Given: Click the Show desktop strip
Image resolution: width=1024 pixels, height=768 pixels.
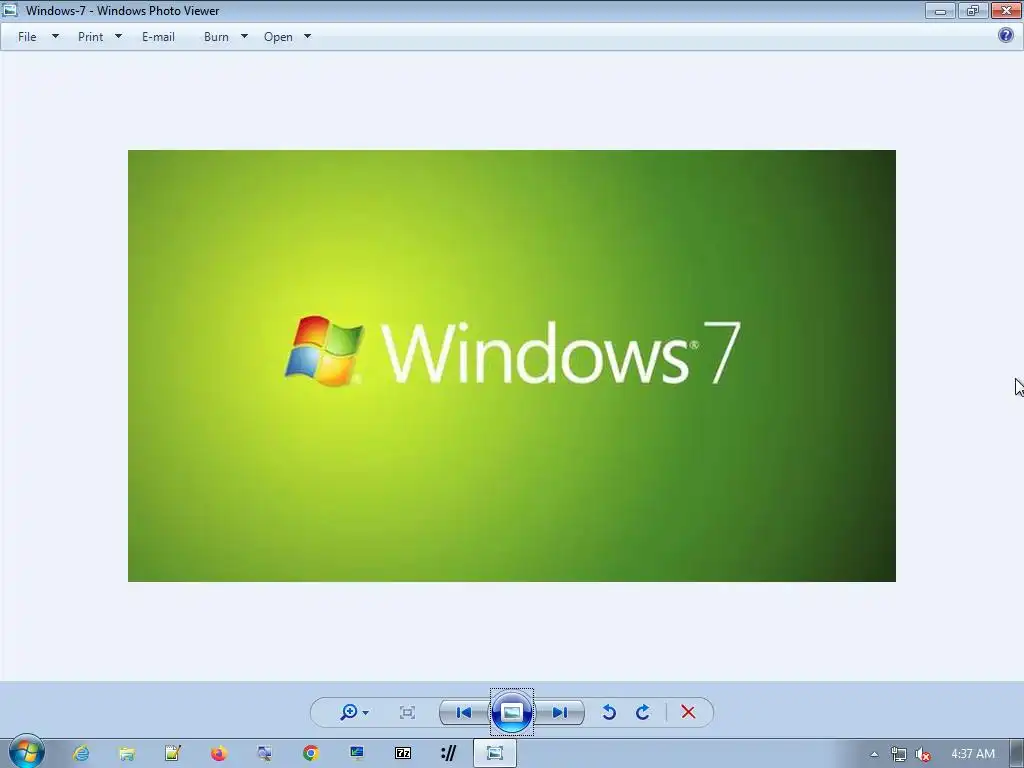Looking at the screenshot, I should tap(1017, 754).
